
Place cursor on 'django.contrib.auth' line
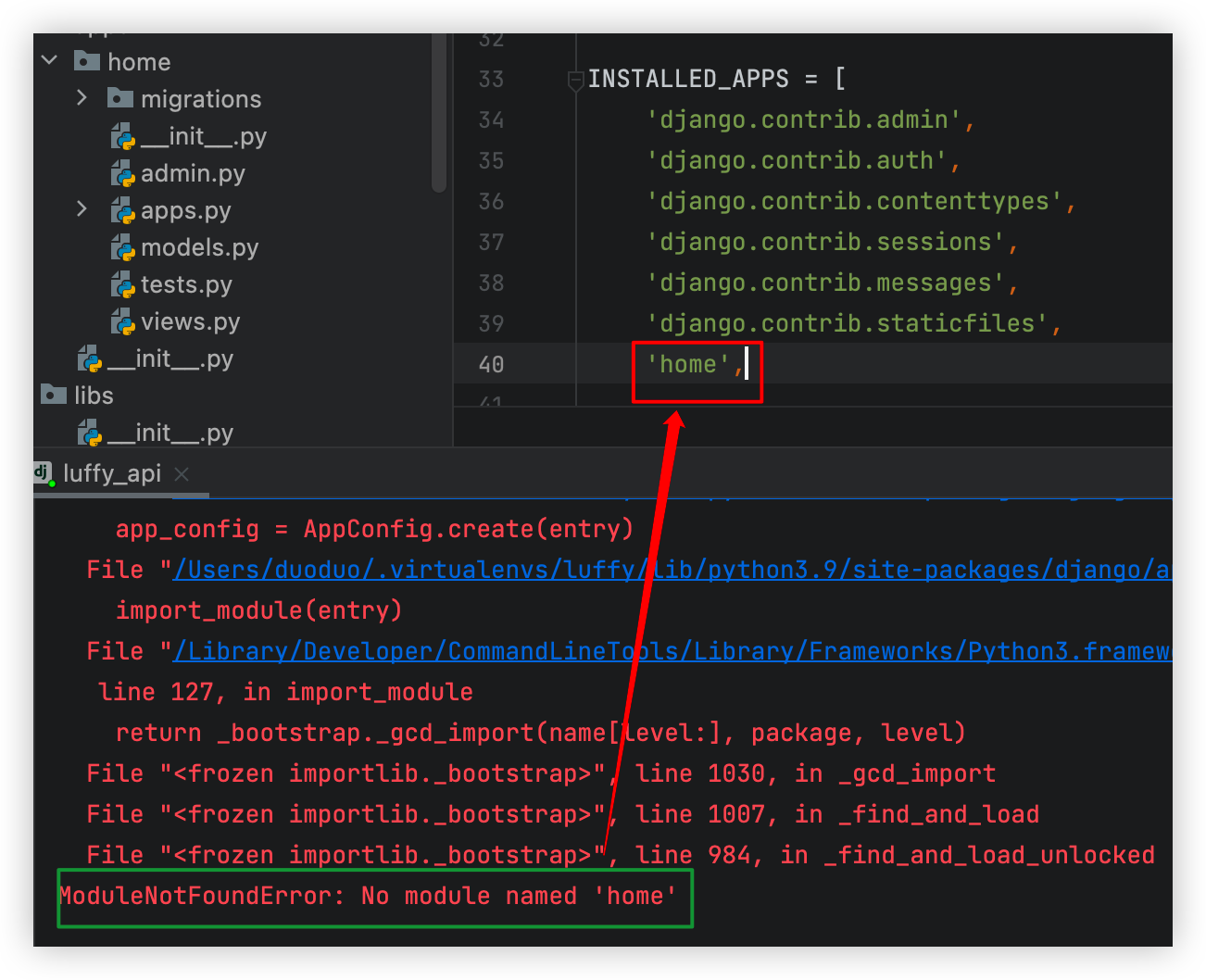[803, 161]
